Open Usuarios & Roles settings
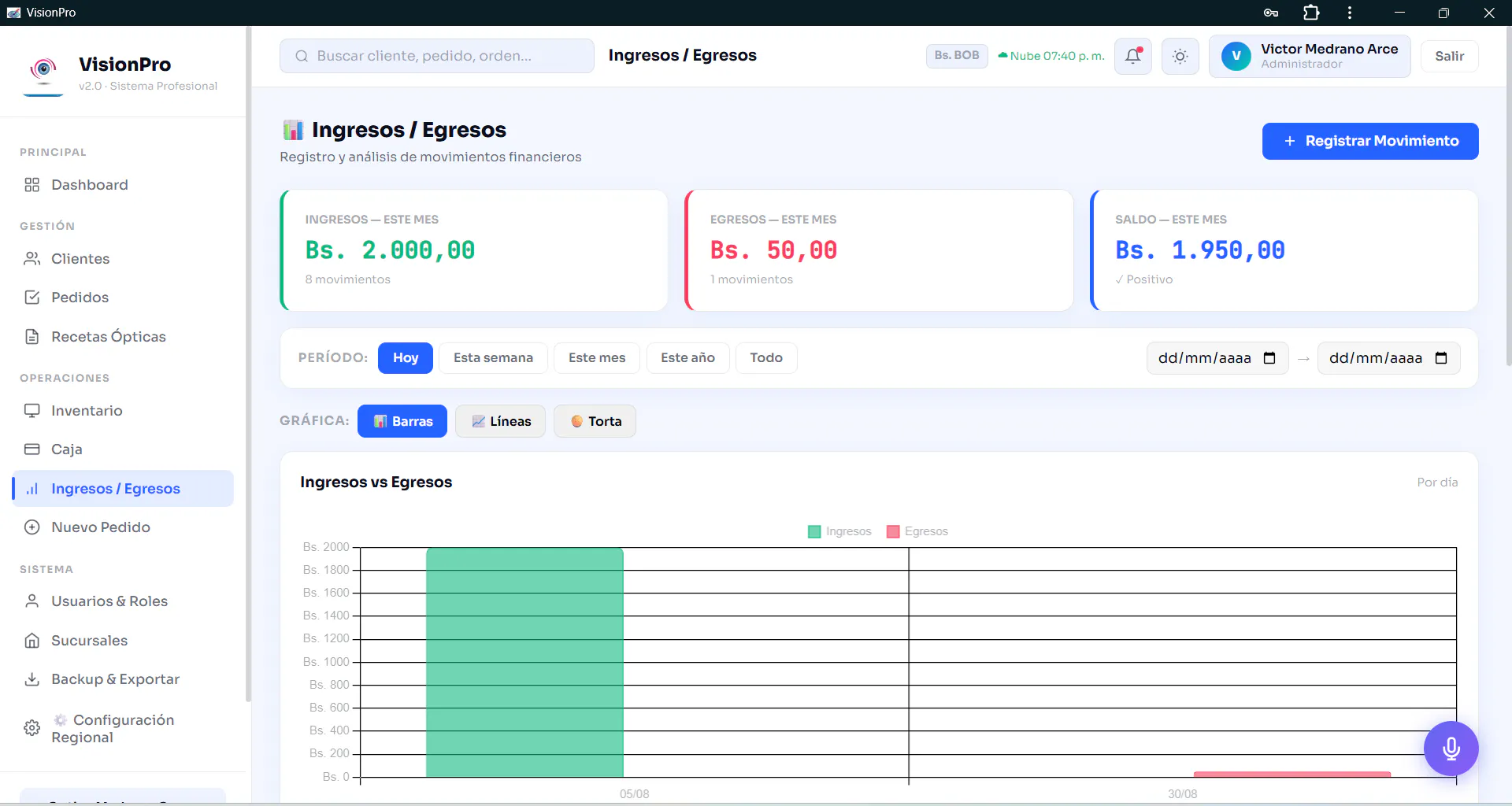 click(x=123, y=601)
